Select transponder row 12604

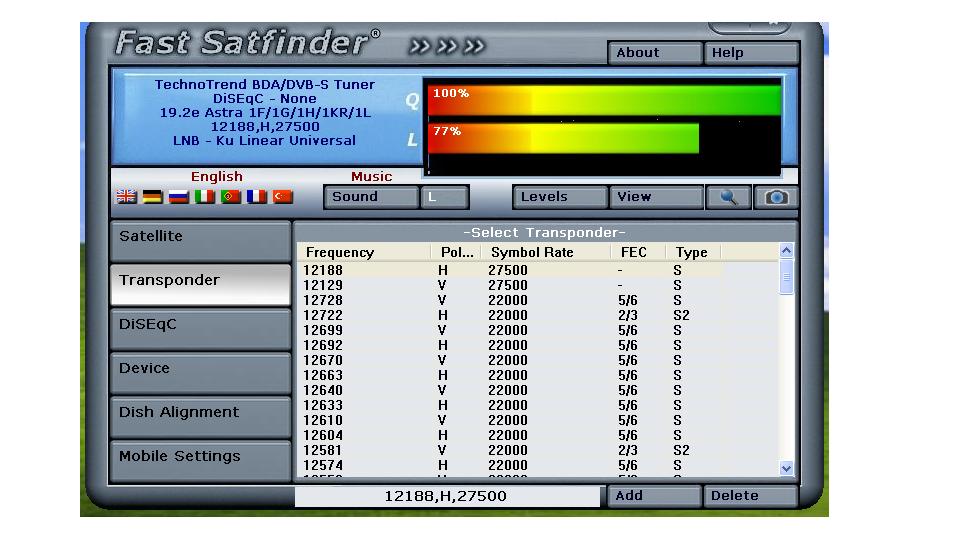(x=539, y=435)
